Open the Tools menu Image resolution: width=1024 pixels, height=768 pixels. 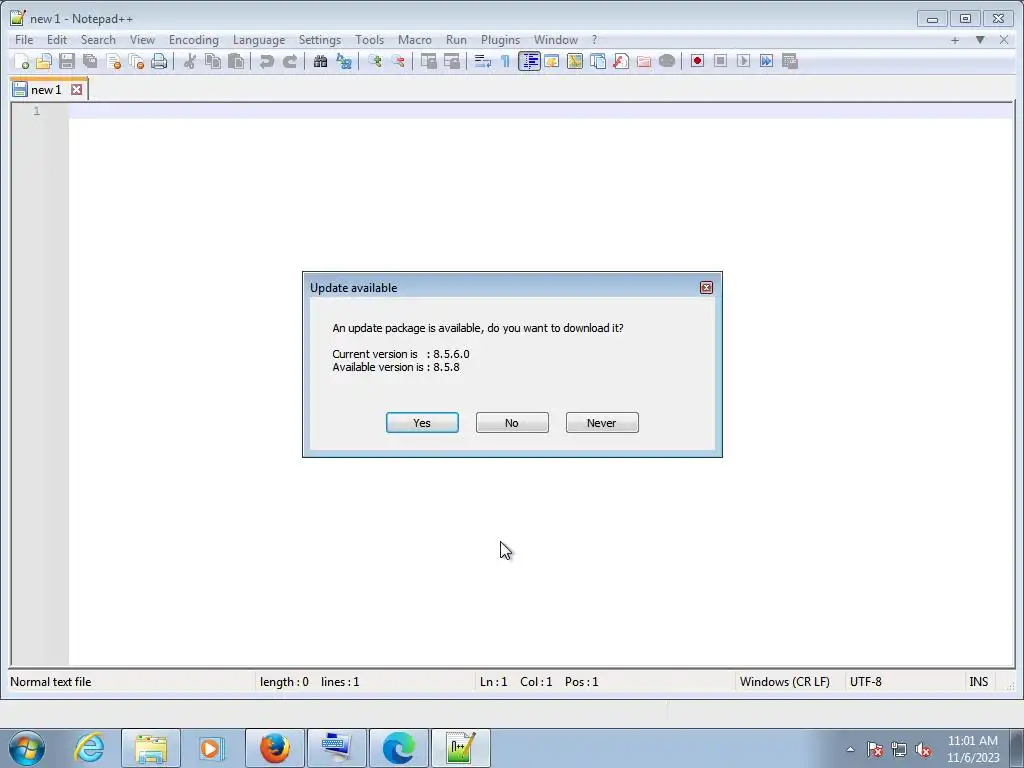coord(369,40)
